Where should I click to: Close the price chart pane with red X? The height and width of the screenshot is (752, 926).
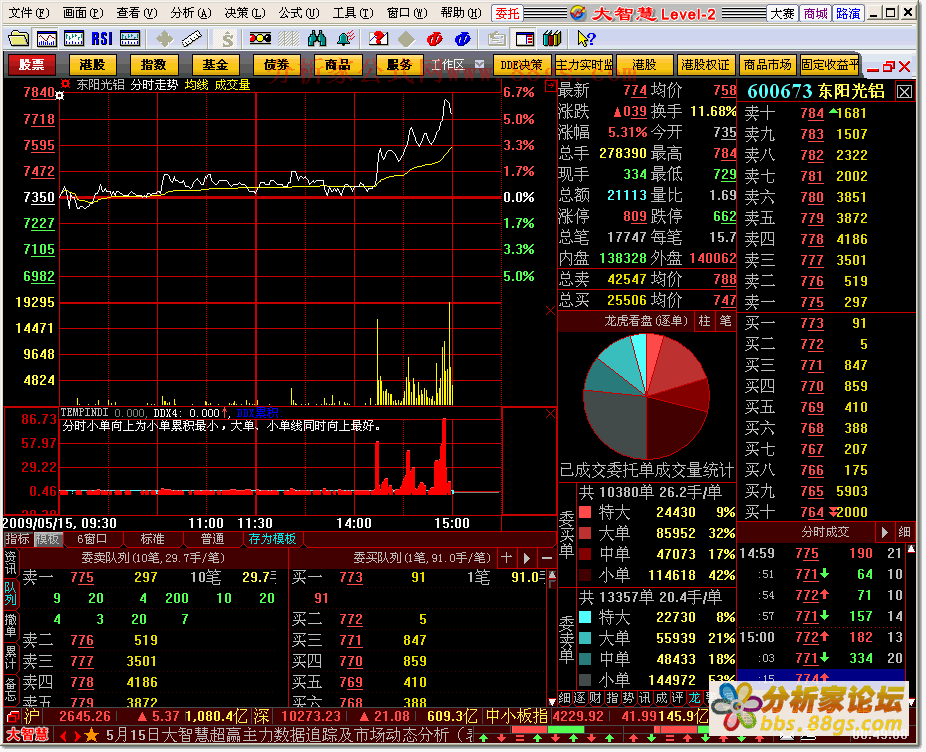pos(550,311)
